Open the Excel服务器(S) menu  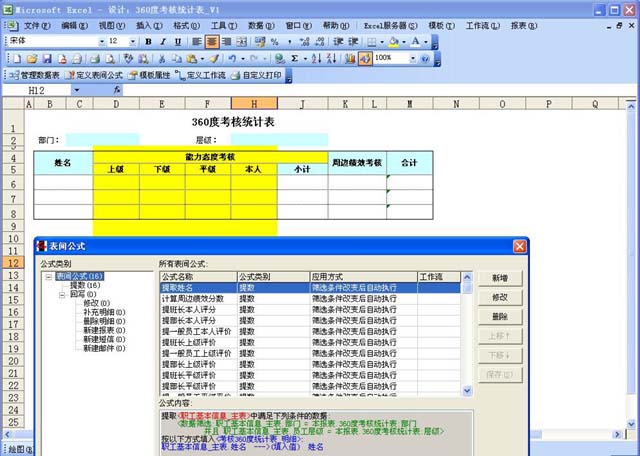pos(391,25)
